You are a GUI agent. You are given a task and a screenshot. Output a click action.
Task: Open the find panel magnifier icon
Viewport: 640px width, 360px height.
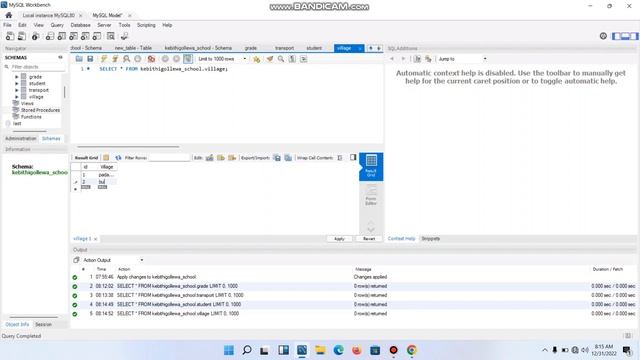coord(281,59)
